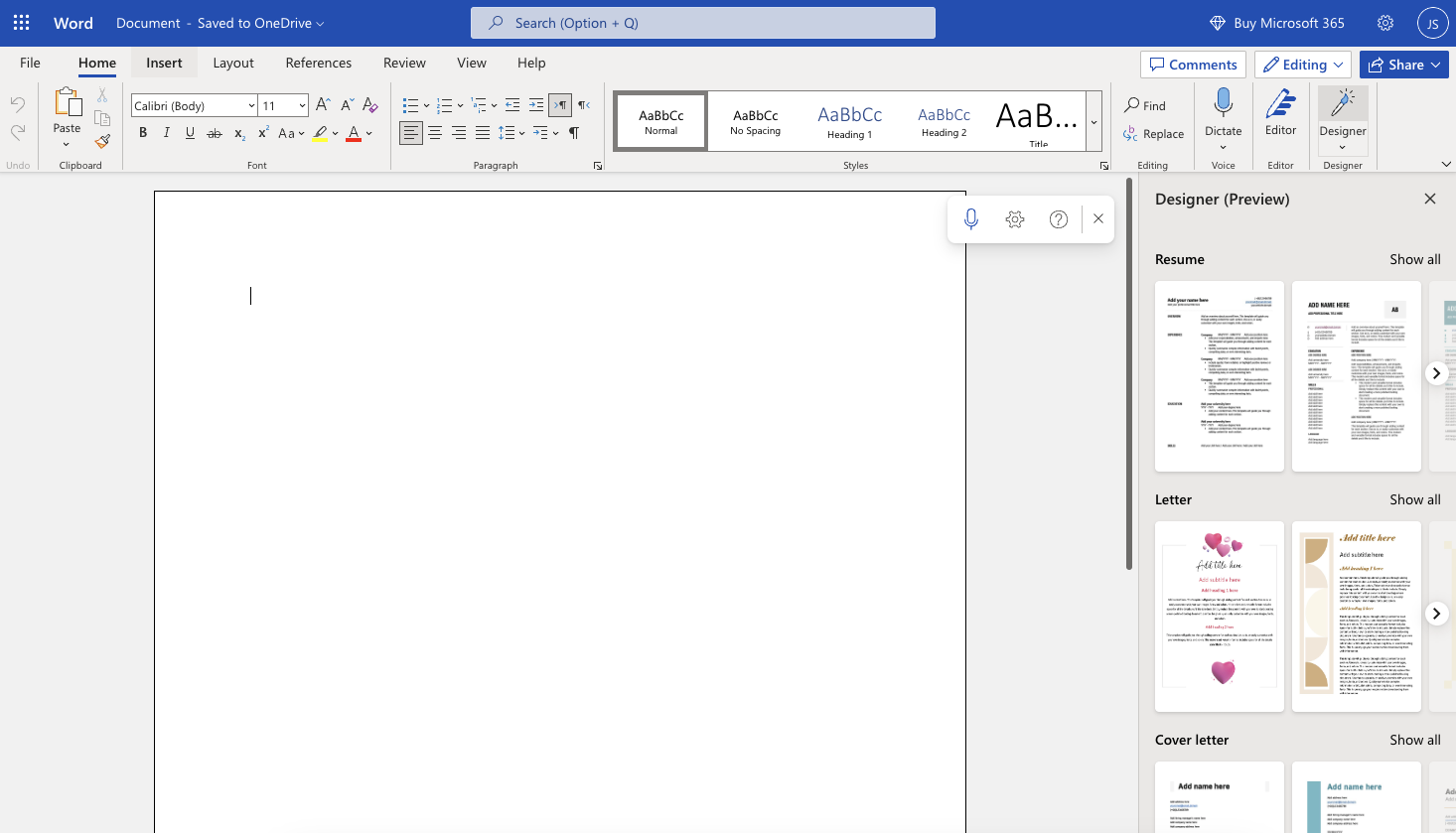
Task: Apply strikethrough formatting
Action: click(215, 133)
